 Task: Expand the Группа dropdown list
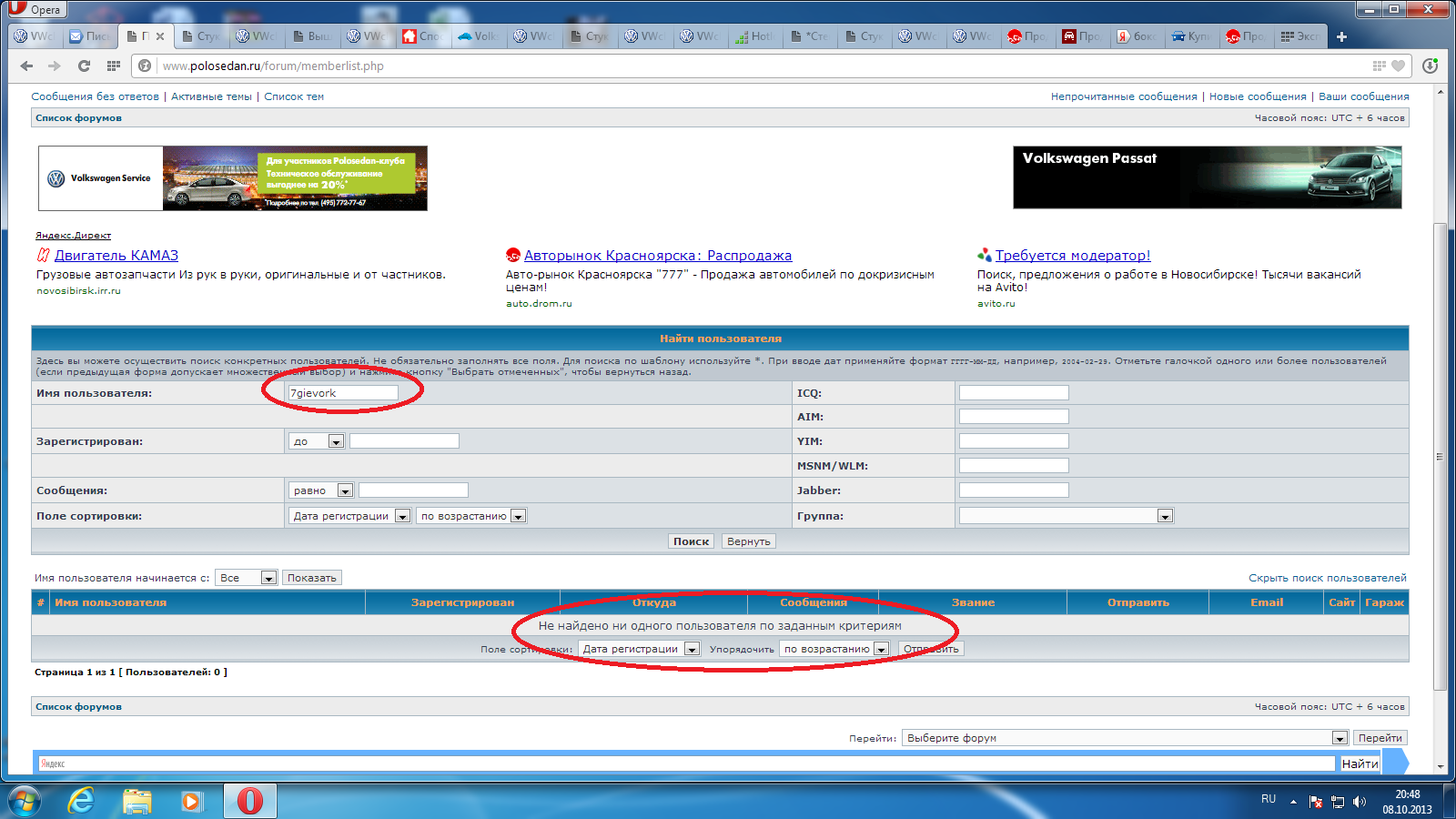[x=1066, y=516]
